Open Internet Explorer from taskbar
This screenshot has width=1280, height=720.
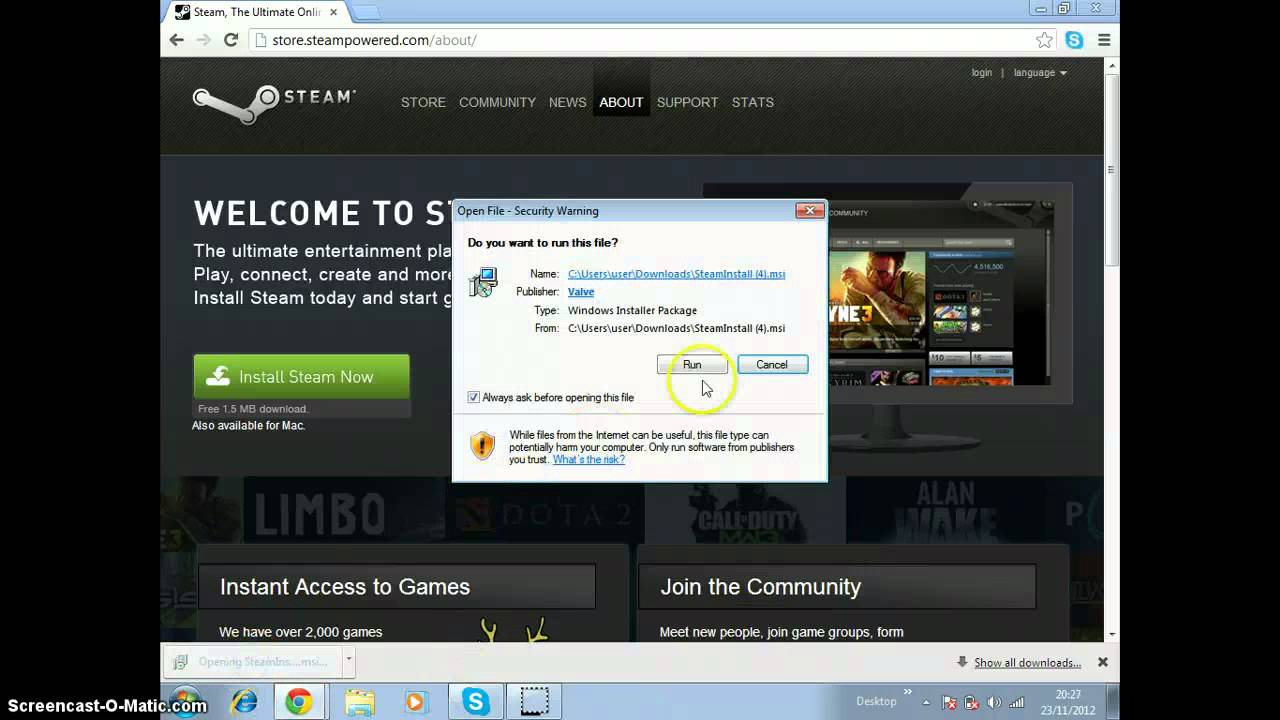click(x=243, y=702)
